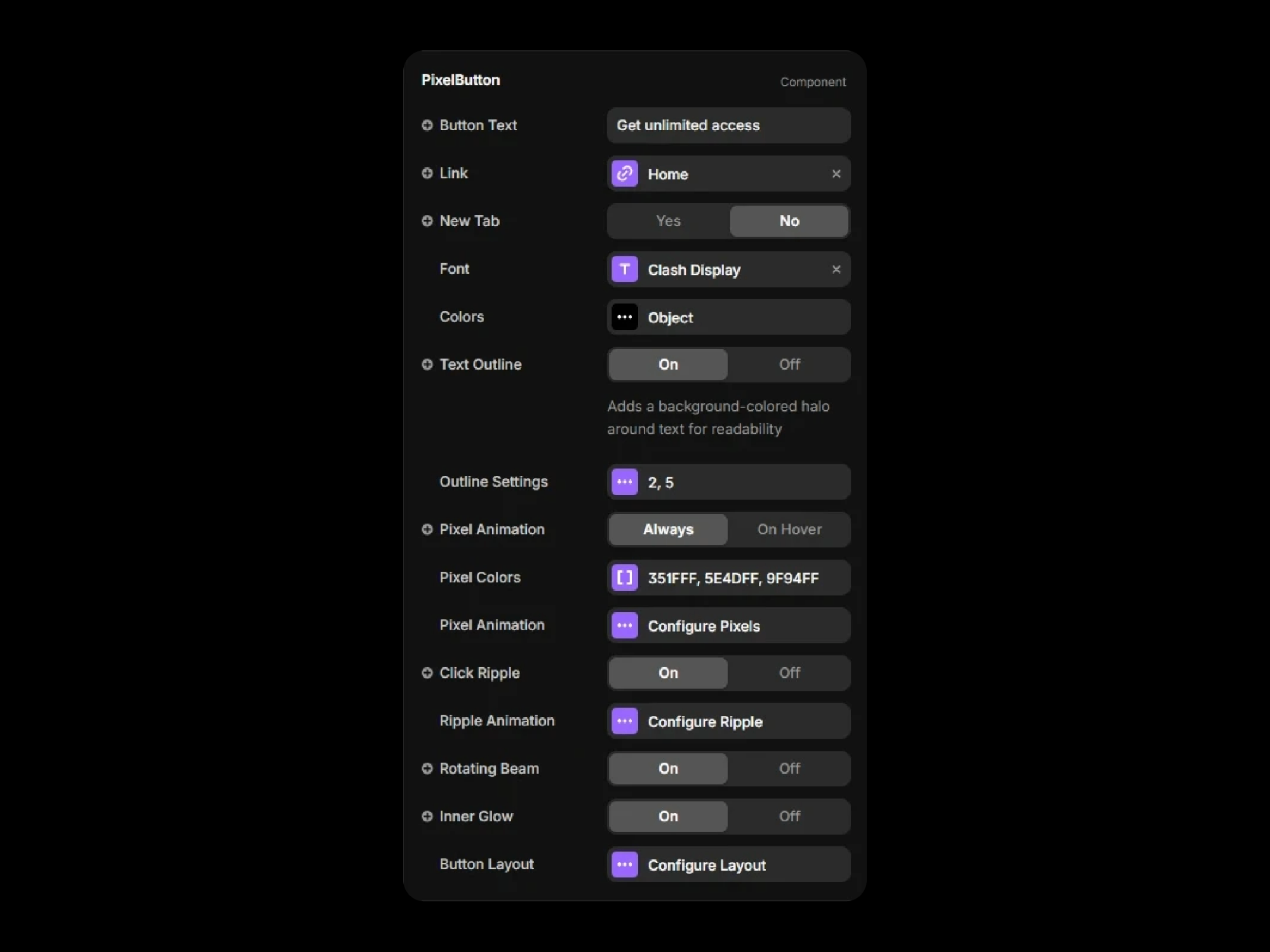Open the Home link selector

(730, 173)
